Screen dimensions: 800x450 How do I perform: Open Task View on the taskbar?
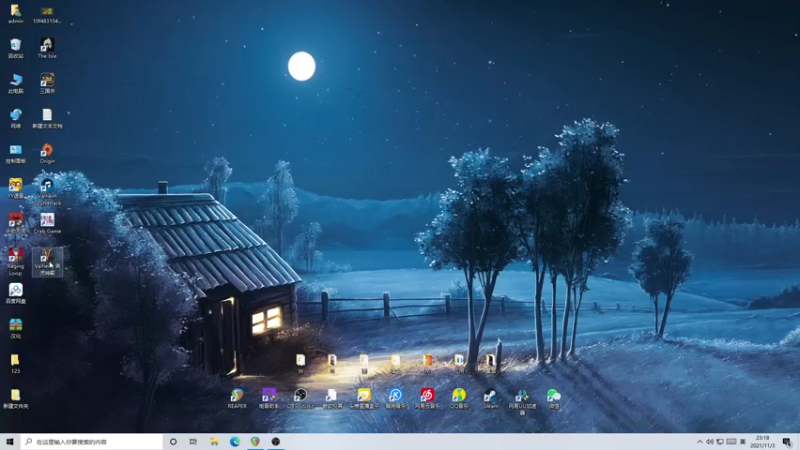coord(193,441)
